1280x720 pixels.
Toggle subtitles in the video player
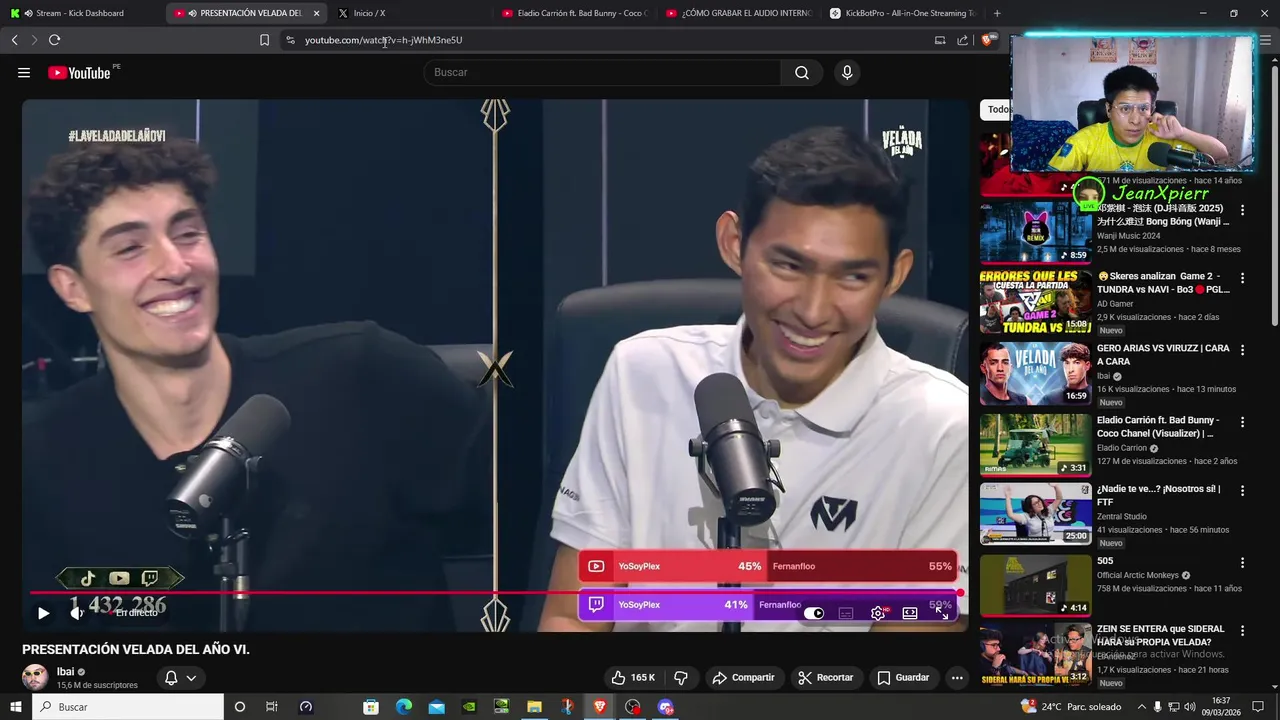(x=846, y=613)
